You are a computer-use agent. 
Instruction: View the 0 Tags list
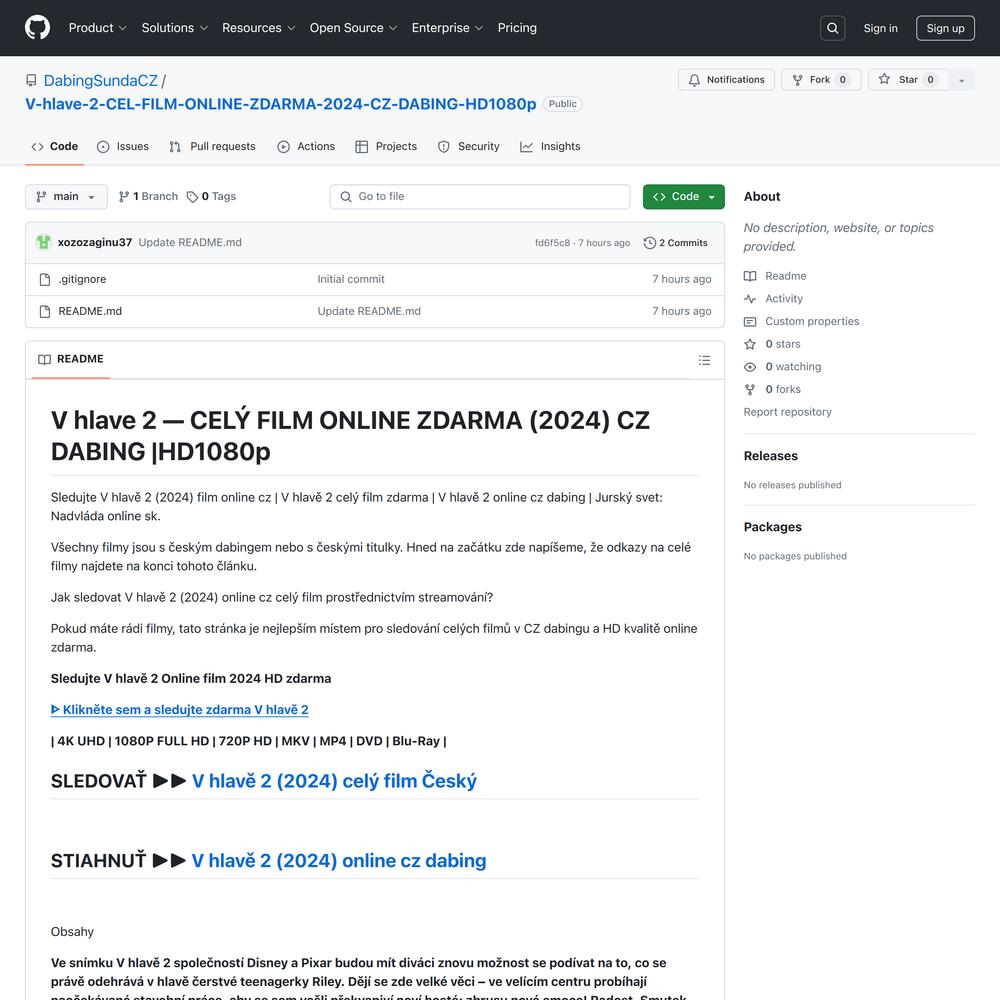click(211, 196)
